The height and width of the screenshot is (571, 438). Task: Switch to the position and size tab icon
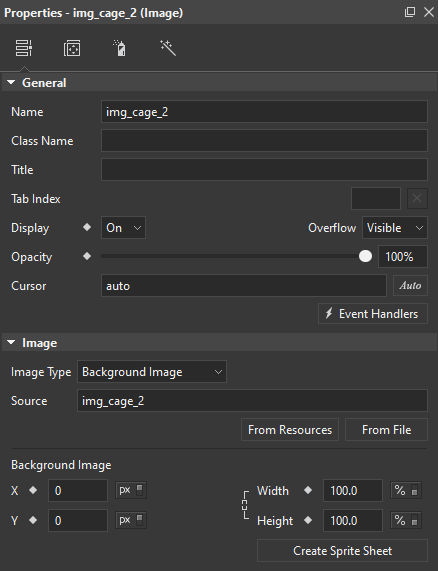pyautogui.click(x=72, y=48)
